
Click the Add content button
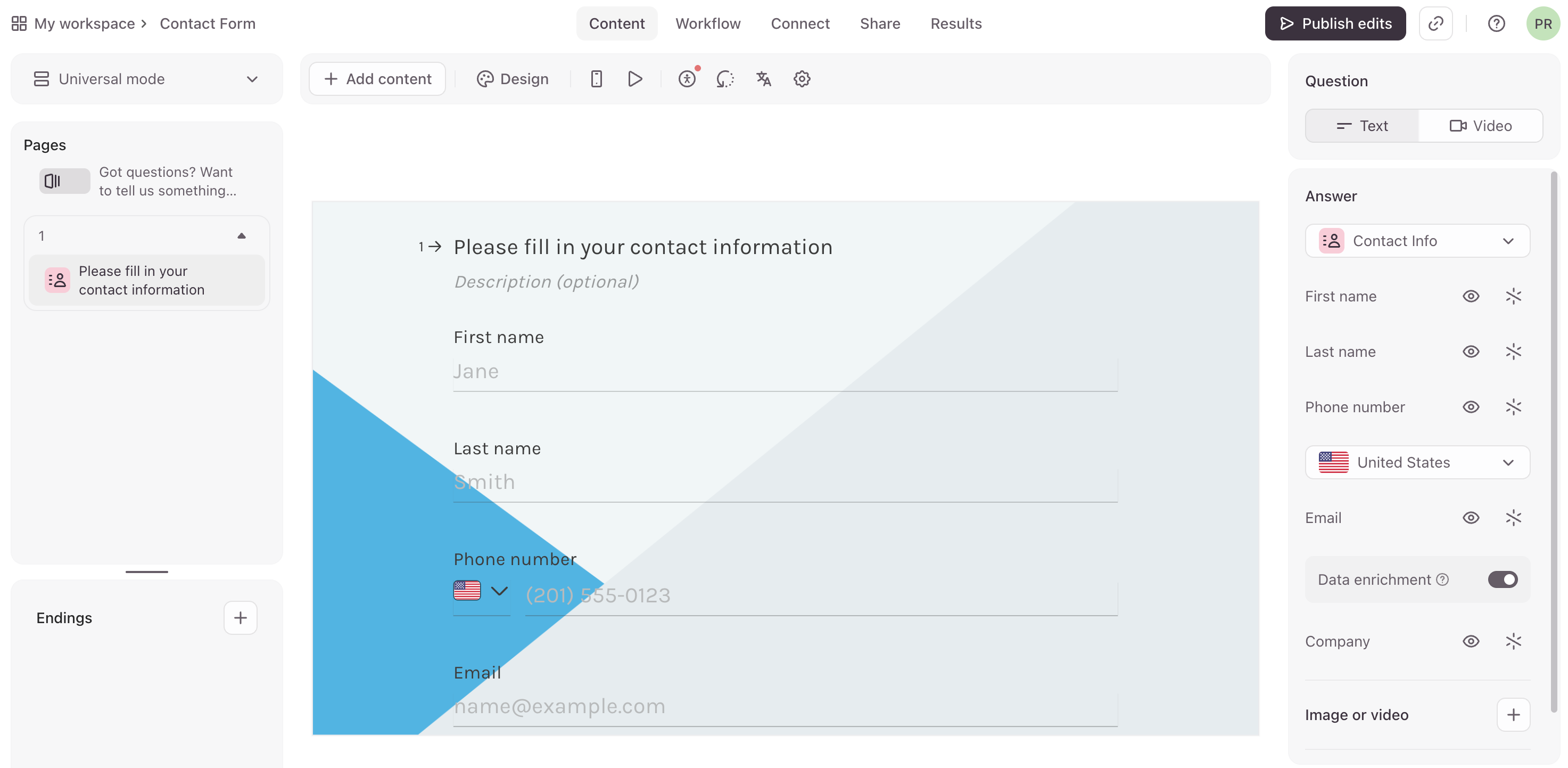pyautogui.click(x=377, y=79)
